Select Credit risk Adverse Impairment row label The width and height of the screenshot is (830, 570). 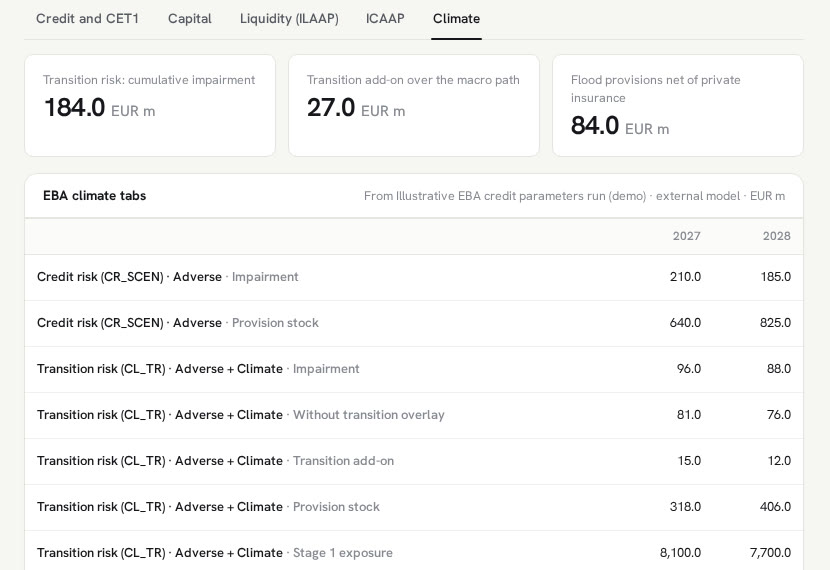(x=168, y=277)
